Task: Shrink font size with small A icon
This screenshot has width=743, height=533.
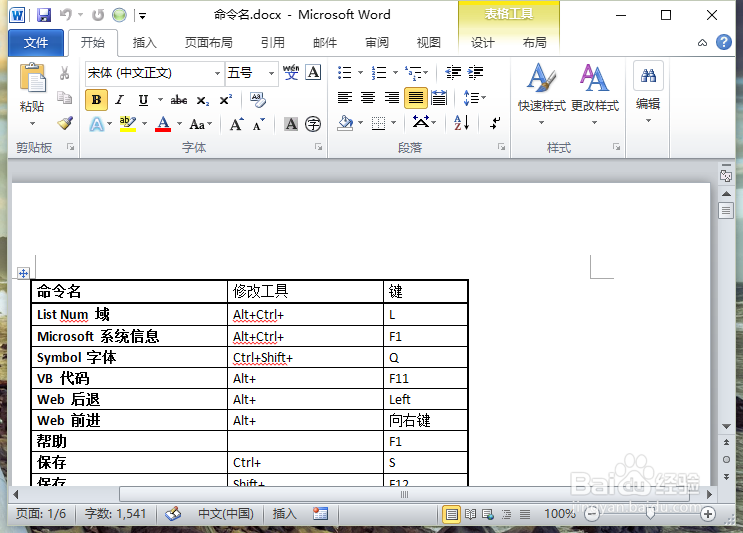Action: 258,124
